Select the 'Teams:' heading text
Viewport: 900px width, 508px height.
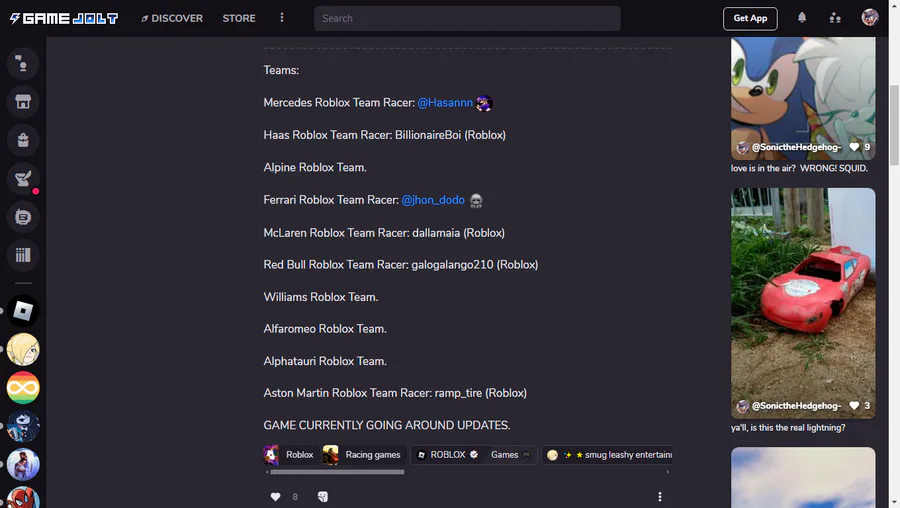point(281,70)
